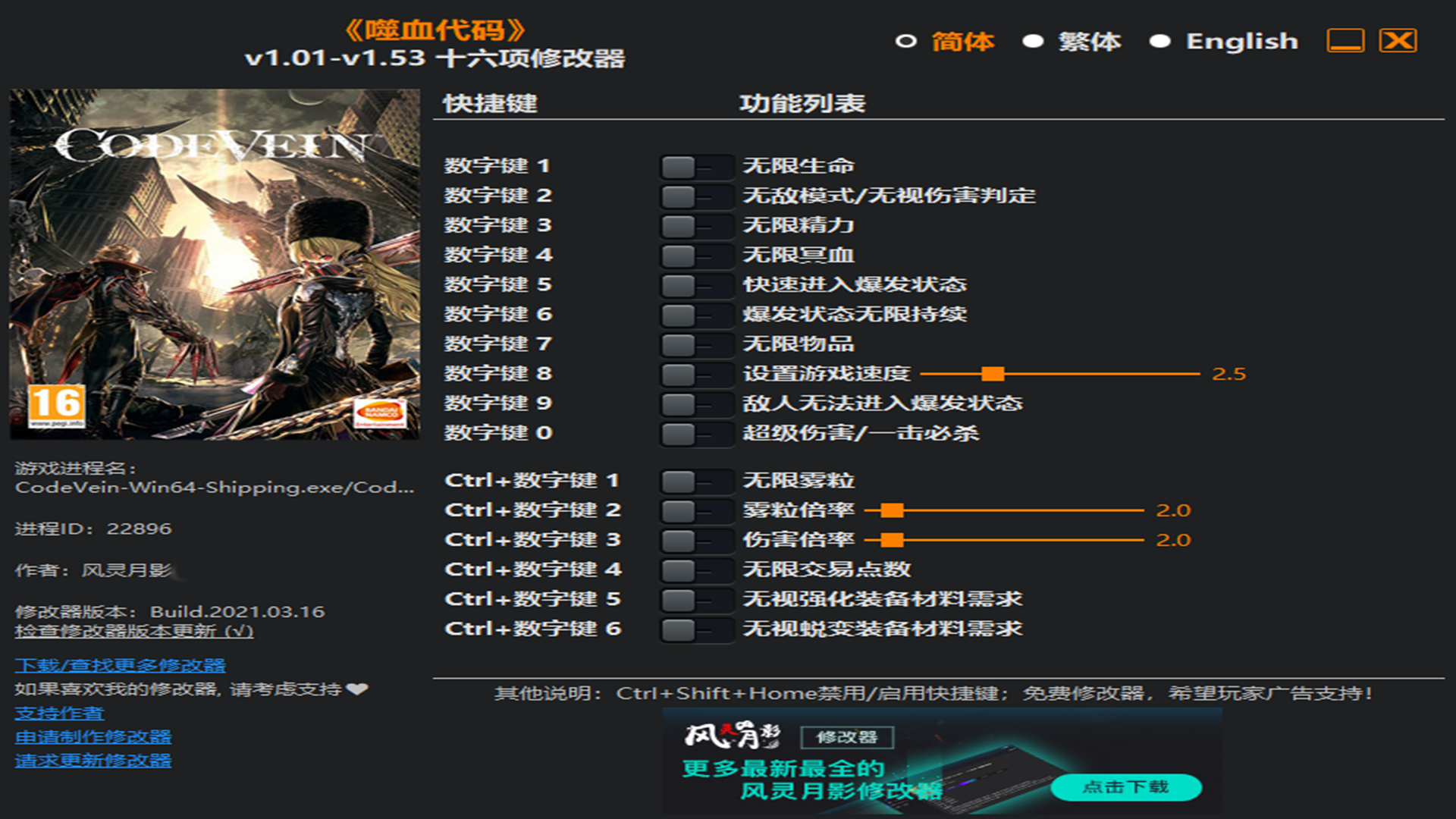Click the Code Vein cover art
This screenshot has height=819, width=1456.
click(215, 264)
